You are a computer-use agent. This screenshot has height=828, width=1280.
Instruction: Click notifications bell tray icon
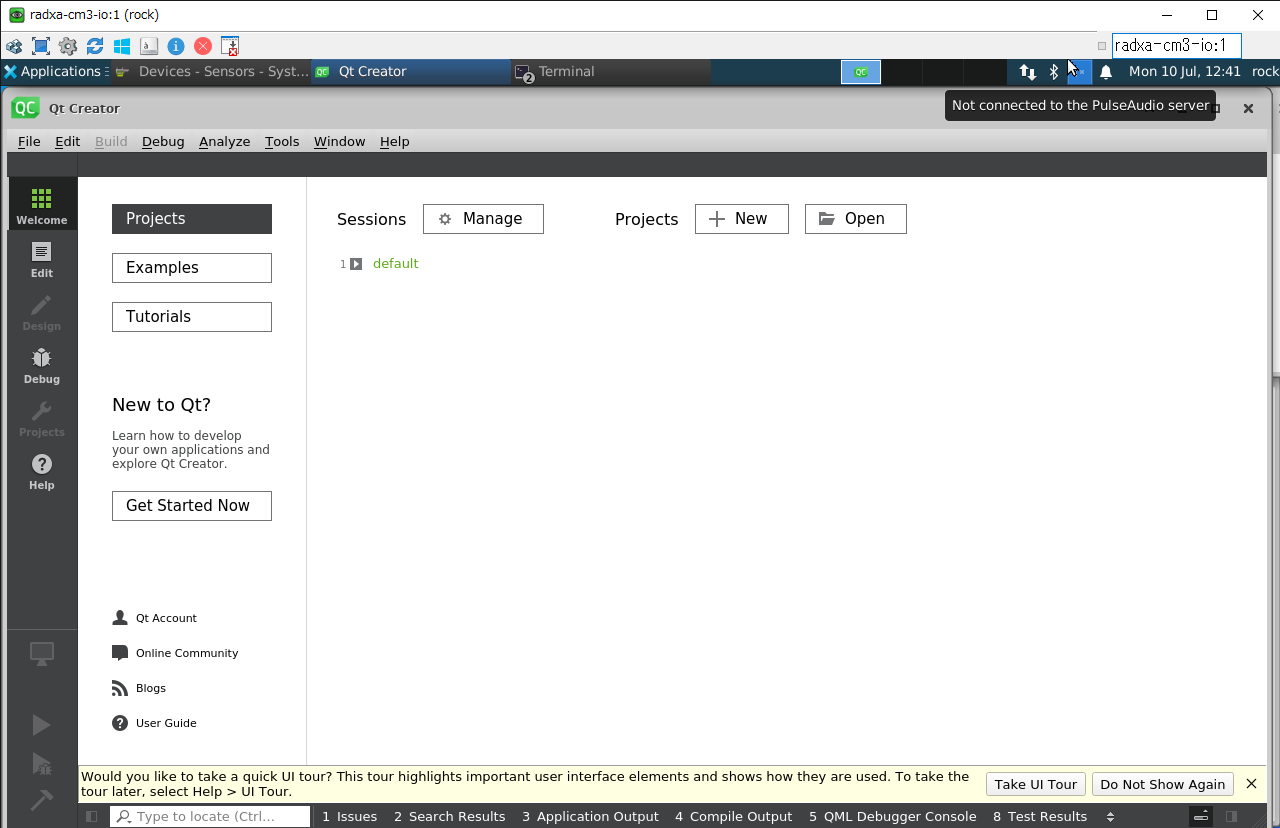click(x=1106, y=72)
